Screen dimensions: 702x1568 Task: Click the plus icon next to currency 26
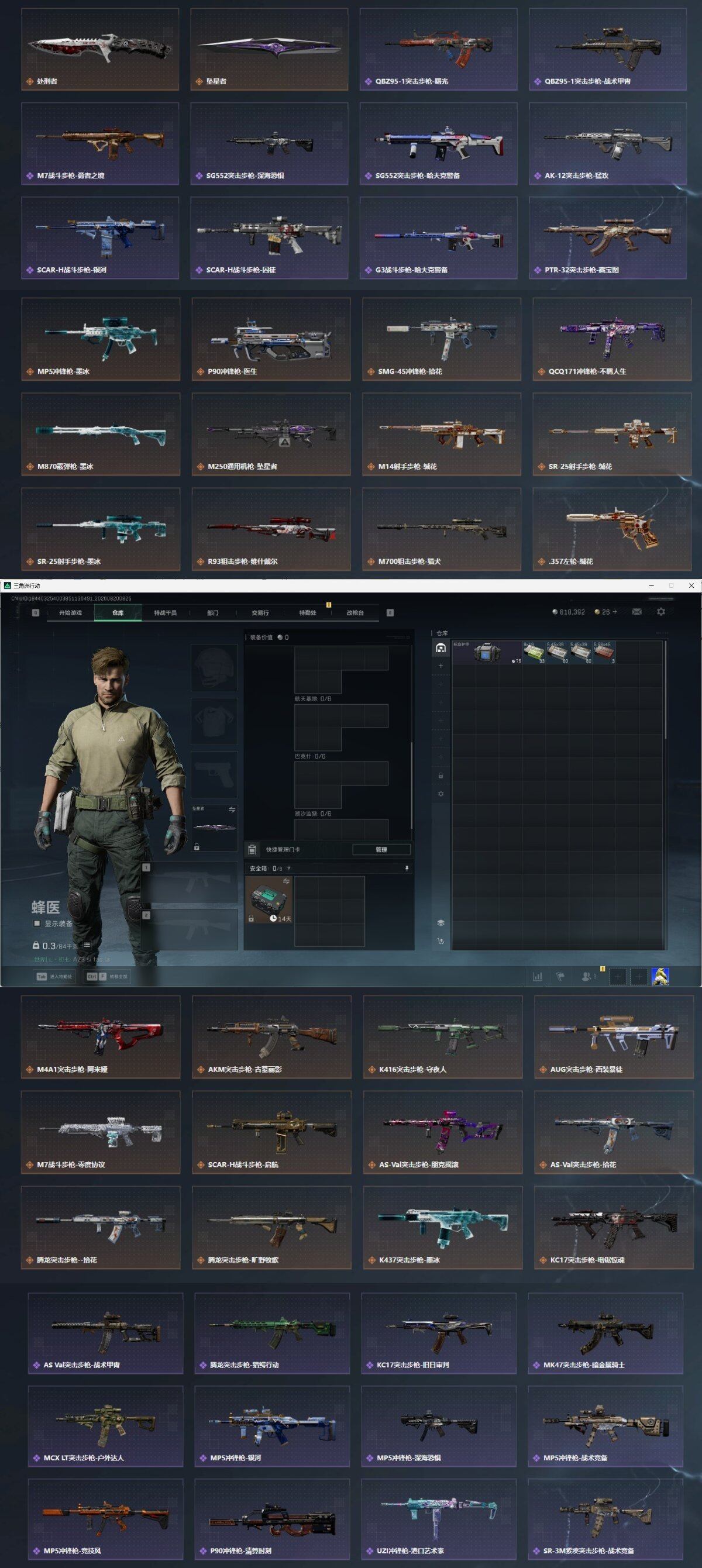click(x=614, y=612)
